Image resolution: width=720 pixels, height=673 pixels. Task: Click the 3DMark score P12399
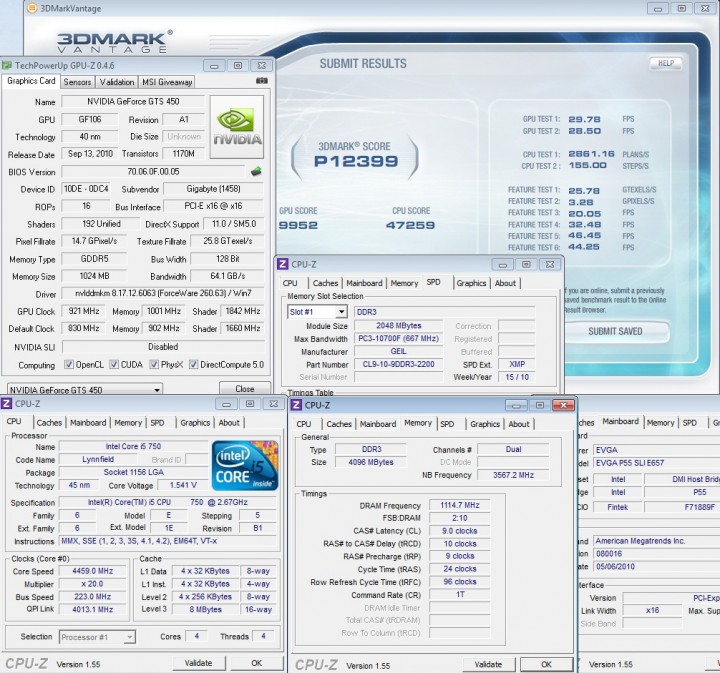[x=356, y=161]
